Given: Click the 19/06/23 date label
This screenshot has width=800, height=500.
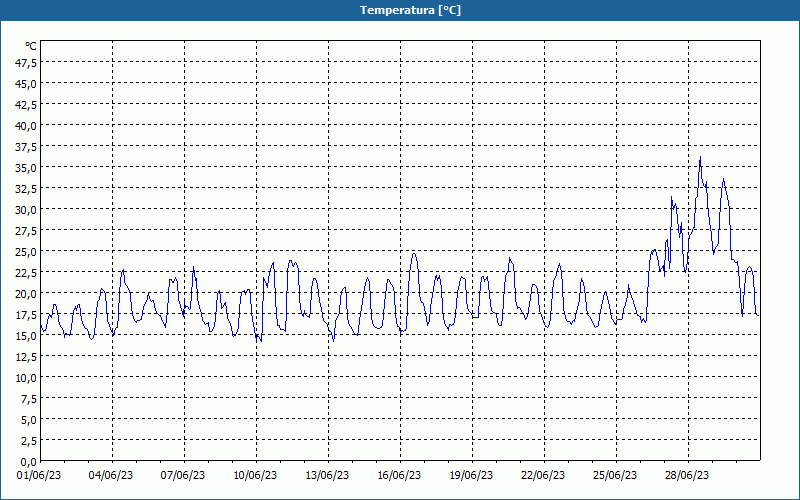Looking at the screenshot, I should [471, 476].
